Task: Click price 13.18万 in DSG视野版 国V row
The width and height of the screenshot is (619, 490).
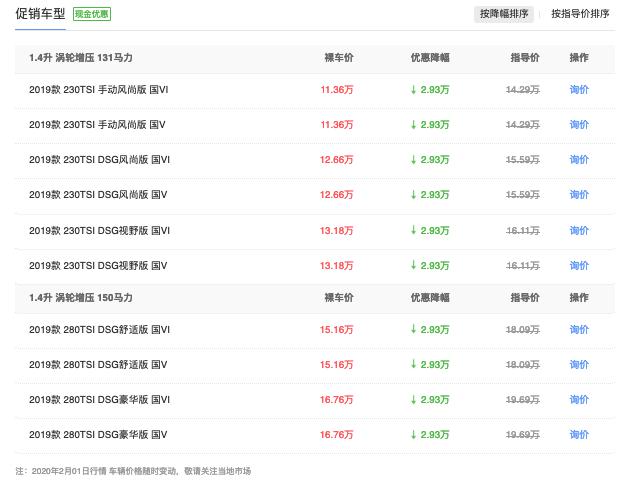Action: [x=336, y=265]
